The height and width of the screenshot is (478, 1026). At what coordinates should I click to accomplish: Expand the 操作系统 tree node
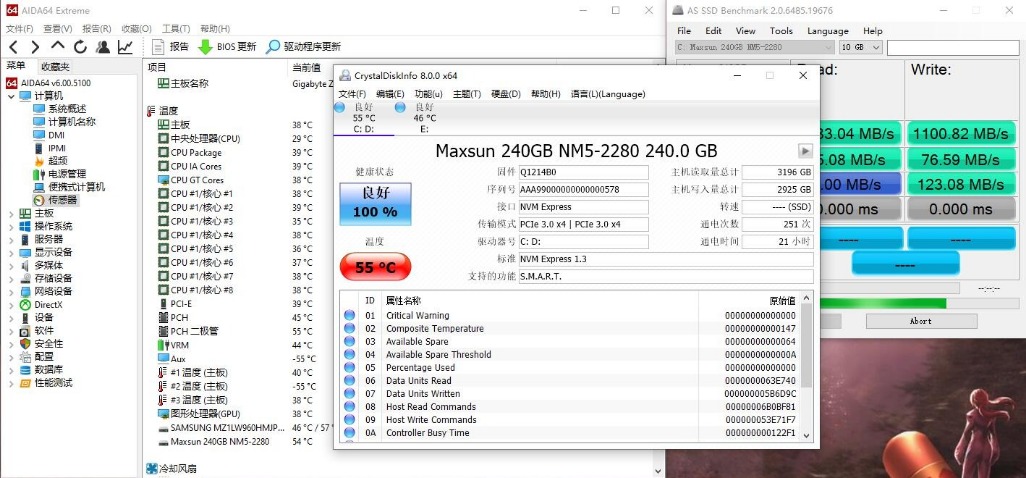tap(11, 226)
